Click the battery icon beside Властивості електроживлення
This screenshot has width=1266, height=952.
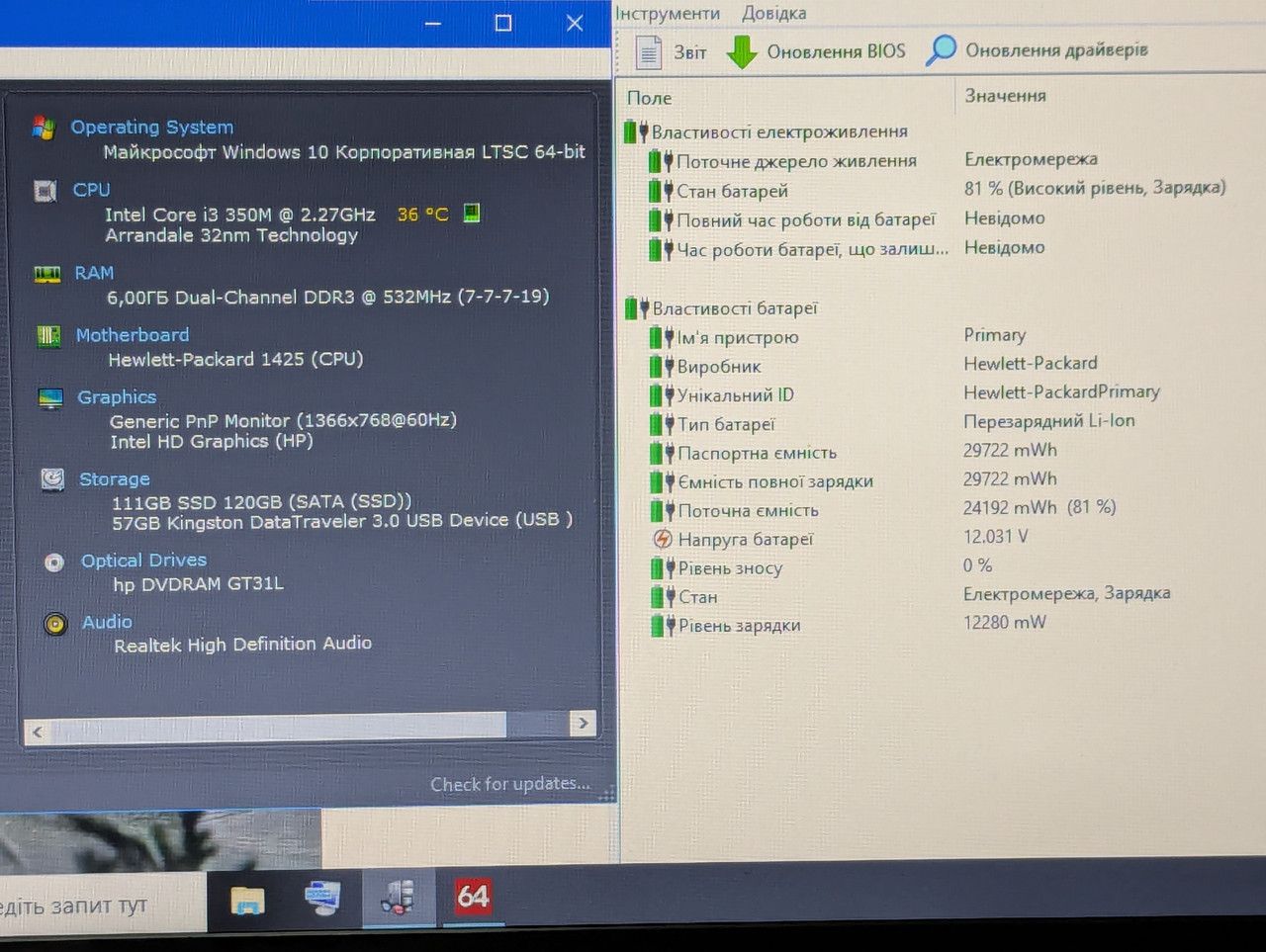(x=636, y=131)
